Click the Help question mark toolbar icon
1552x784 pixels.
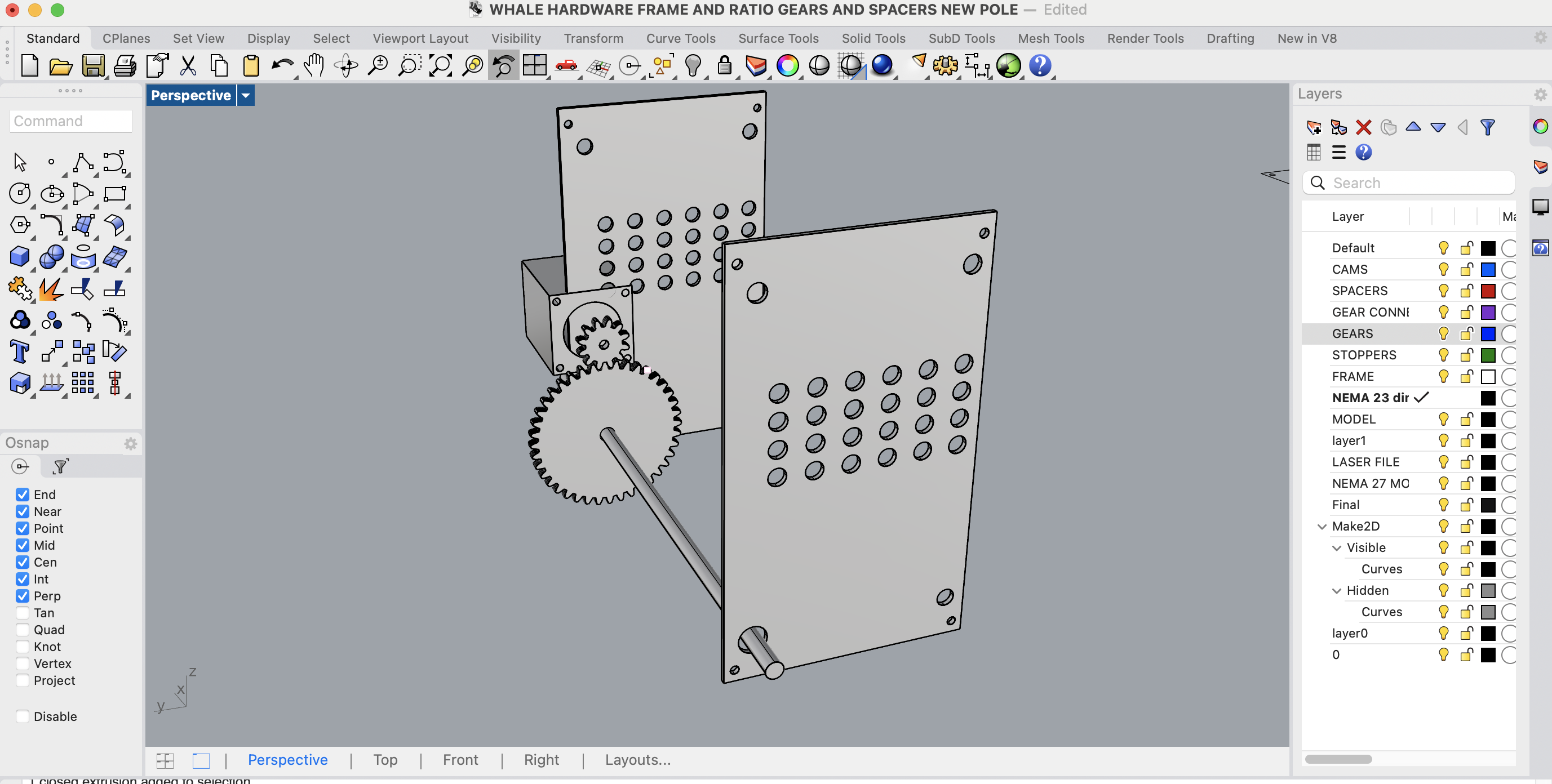(x=1040, y=66)
